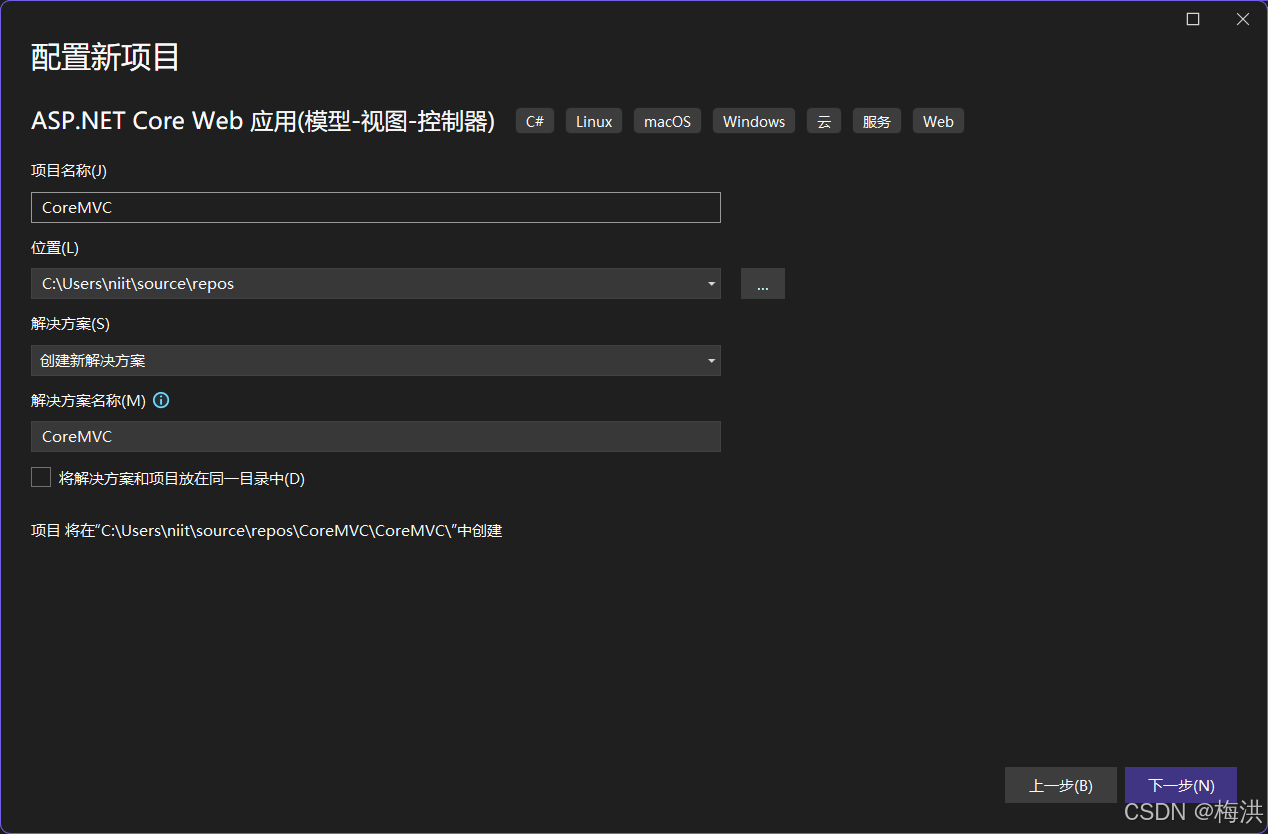1268x834 pixels.
Task: Click the Linux tag
Action: (594, 121)
